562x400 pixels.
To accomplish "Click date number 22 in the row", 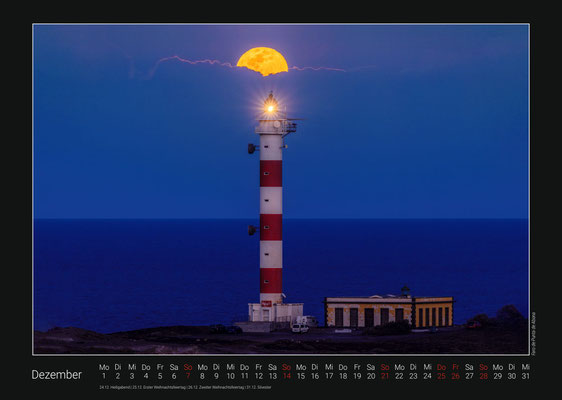I will (399, 376).
